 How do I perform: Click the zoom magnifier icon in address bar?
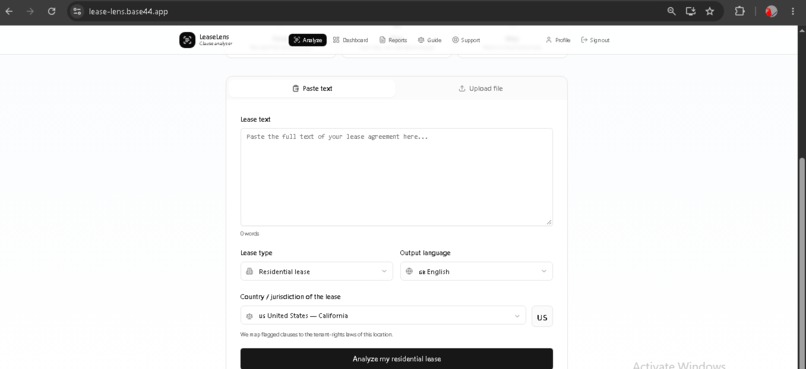(x=671, y=11)
